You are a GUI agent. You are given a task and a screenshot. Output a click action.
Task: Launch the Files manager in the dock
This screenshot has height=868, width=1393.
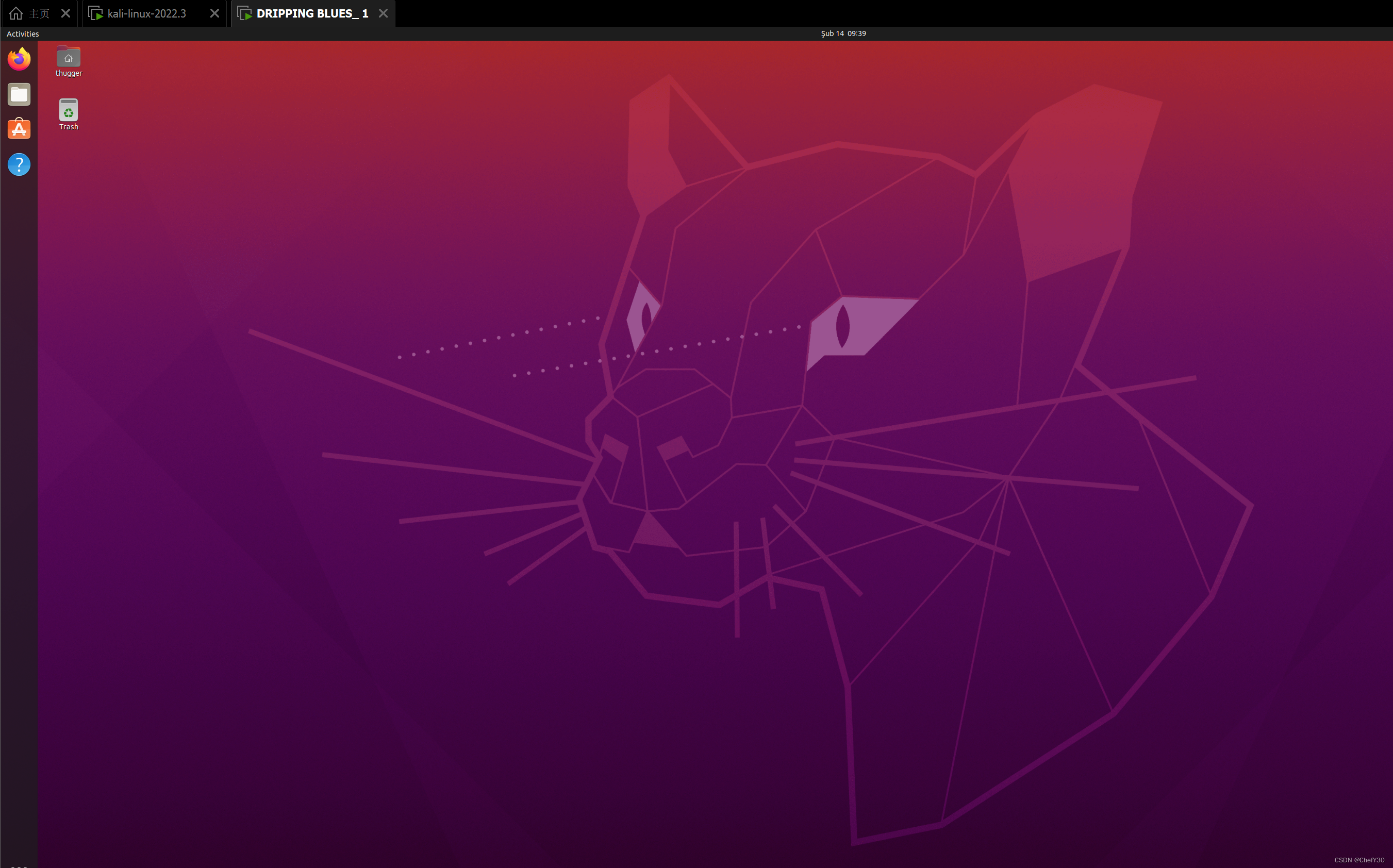(x=19, y=94)
